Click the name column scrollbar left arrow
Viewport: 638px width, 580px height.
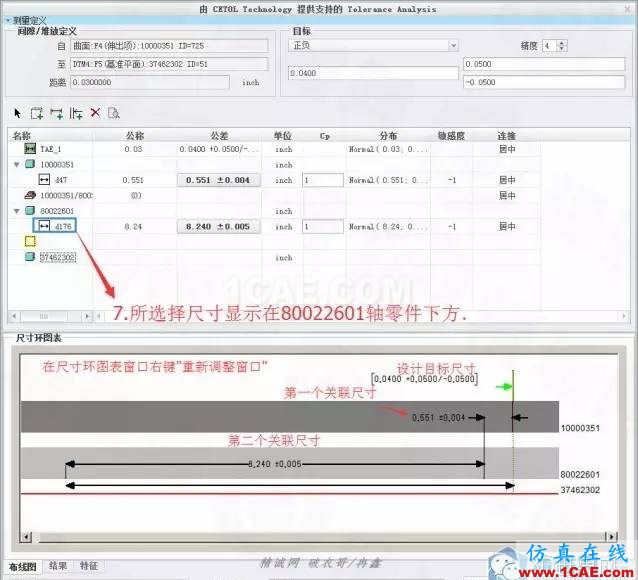point(14,316)
